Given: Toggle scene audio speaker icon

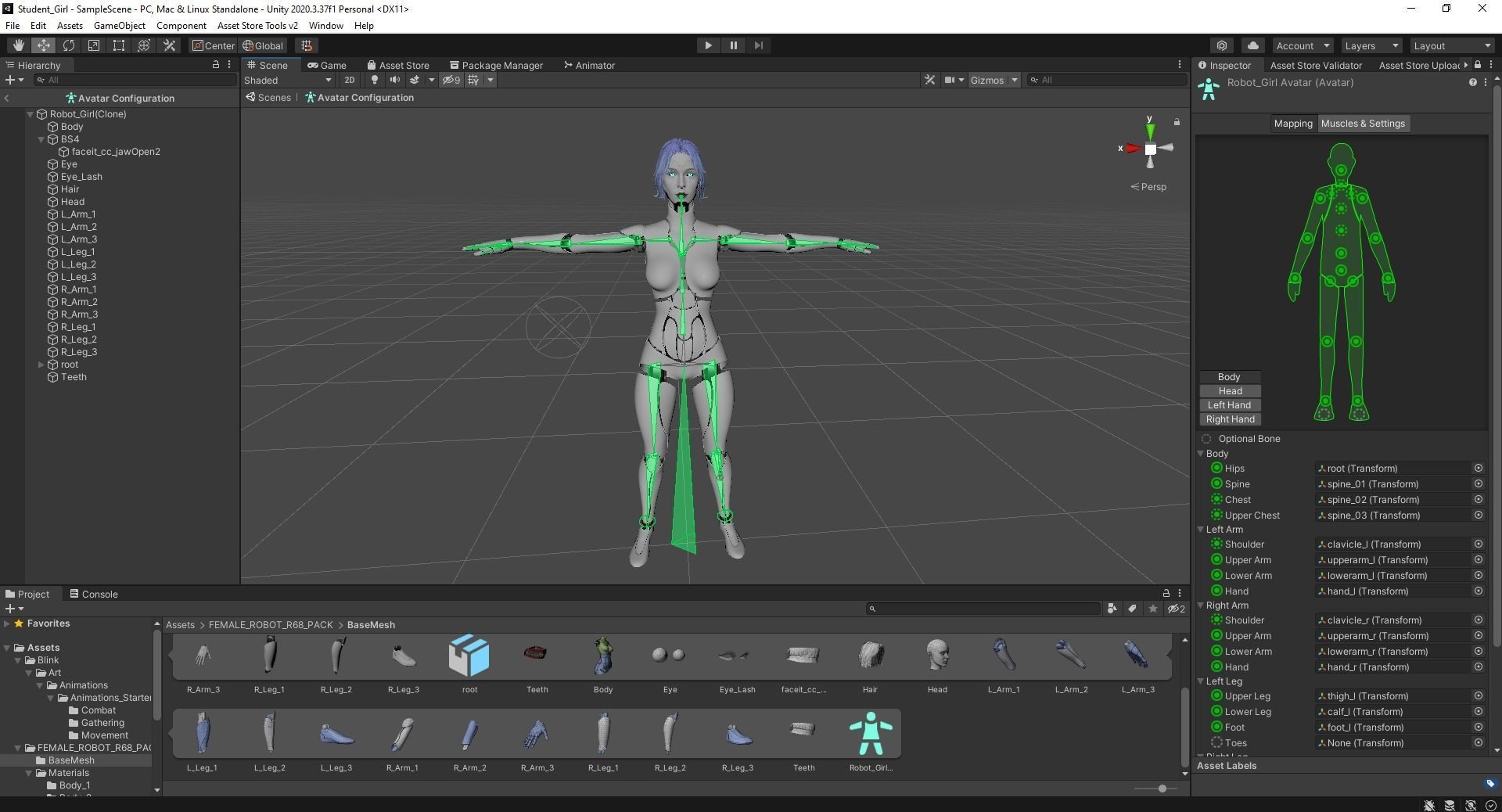Looking at the screenshot, I should point(394,80).
